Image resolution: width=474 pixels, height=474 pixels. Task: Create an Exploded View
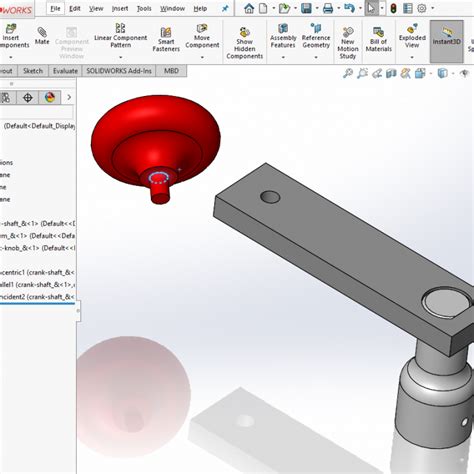coord(412,36)
